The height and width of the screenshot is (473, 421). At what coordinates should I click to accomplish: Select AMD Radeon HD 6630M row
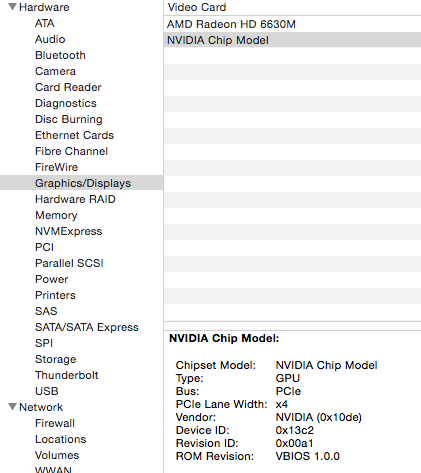point(292,24)
